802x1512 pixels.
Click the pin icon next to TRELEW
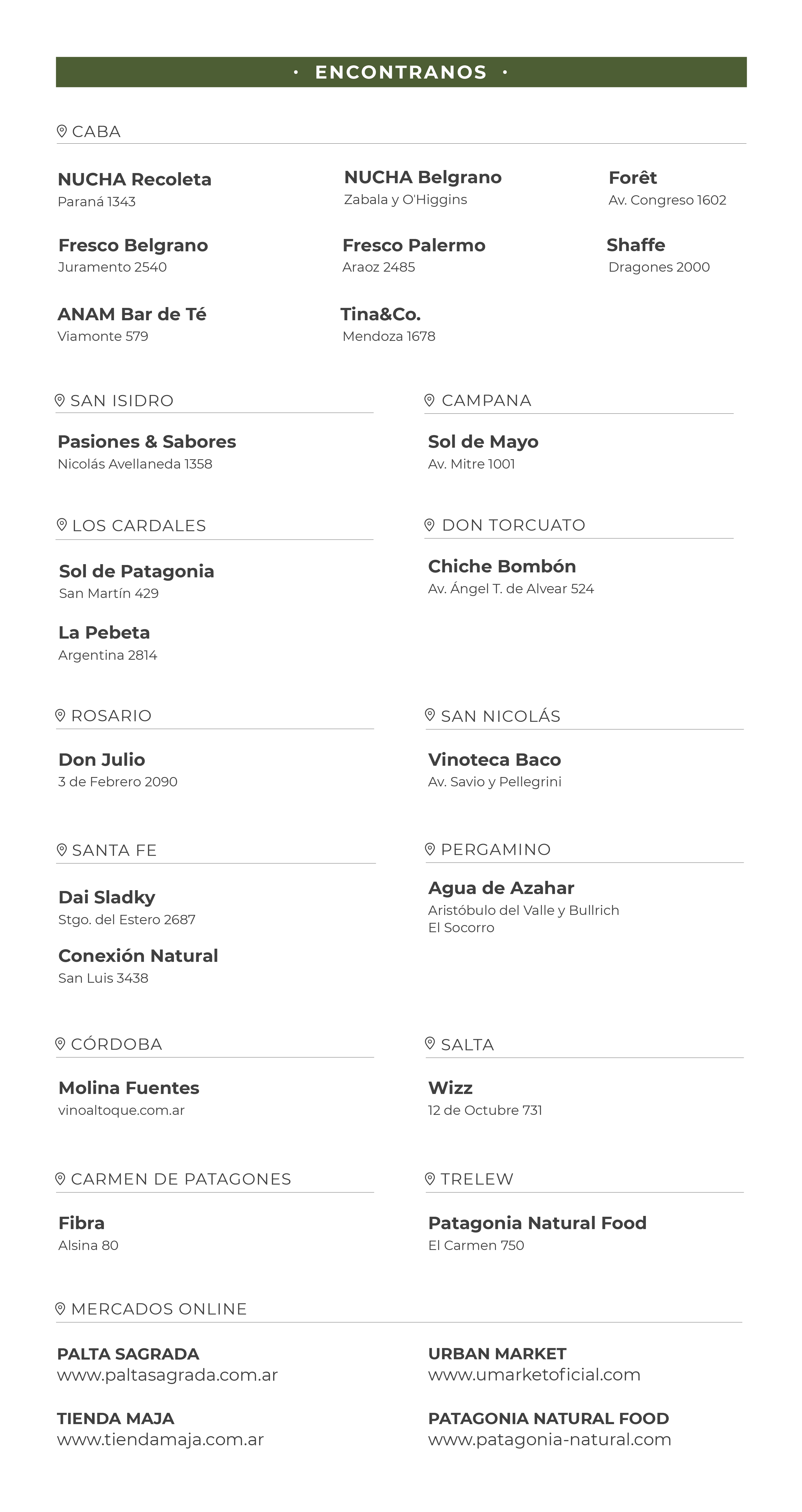[x=430, y=1179]
